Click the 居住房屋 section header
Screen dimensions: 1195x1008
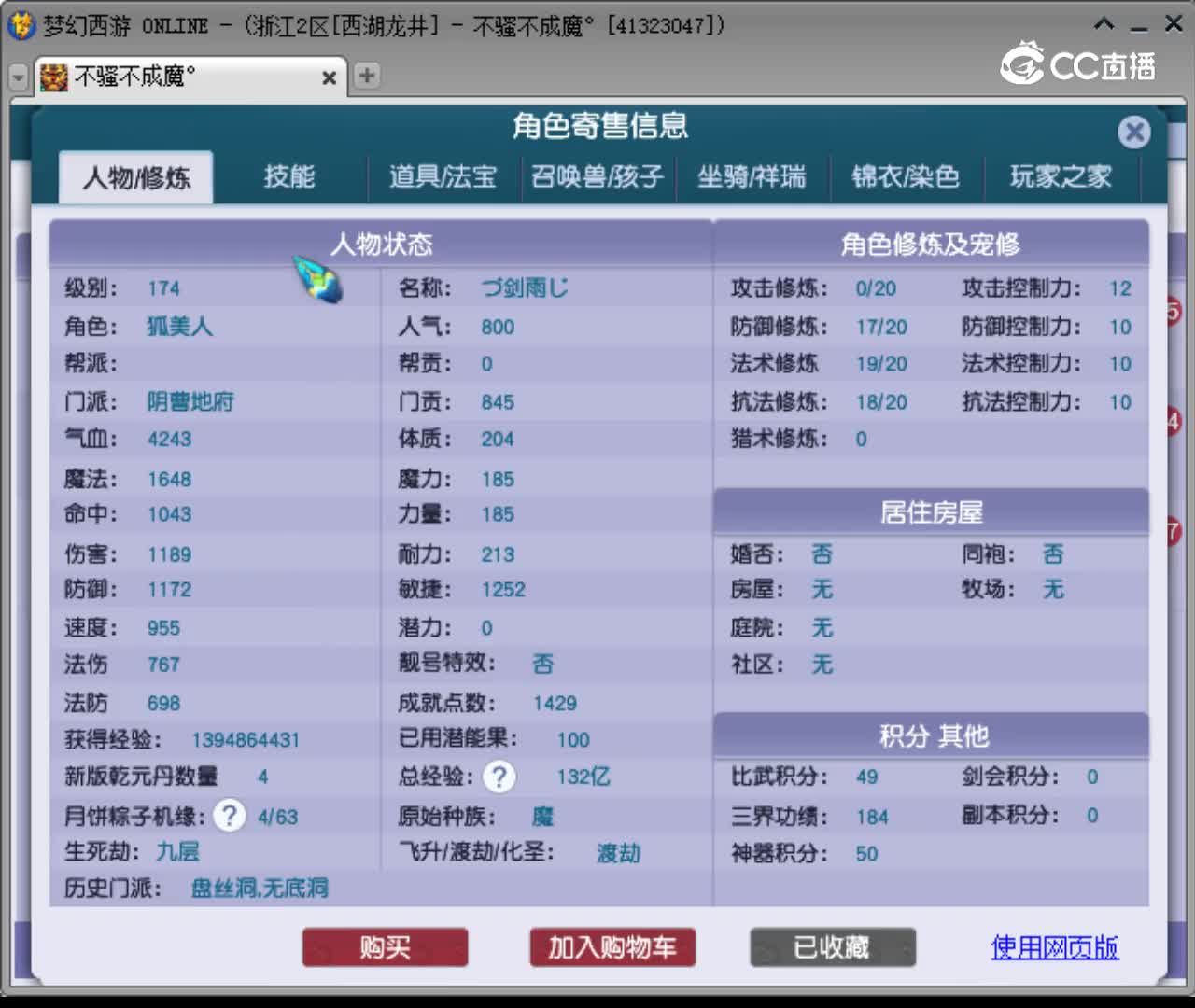[931, 512]
